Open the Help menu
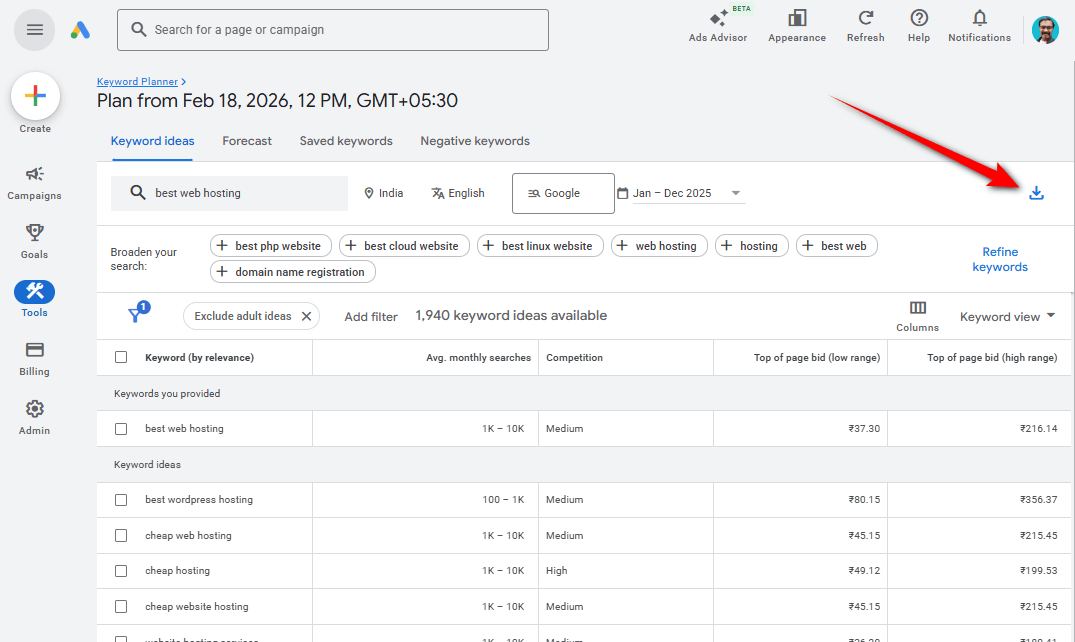The height and width of the screenshot is (642, 1075). (919, 25)
